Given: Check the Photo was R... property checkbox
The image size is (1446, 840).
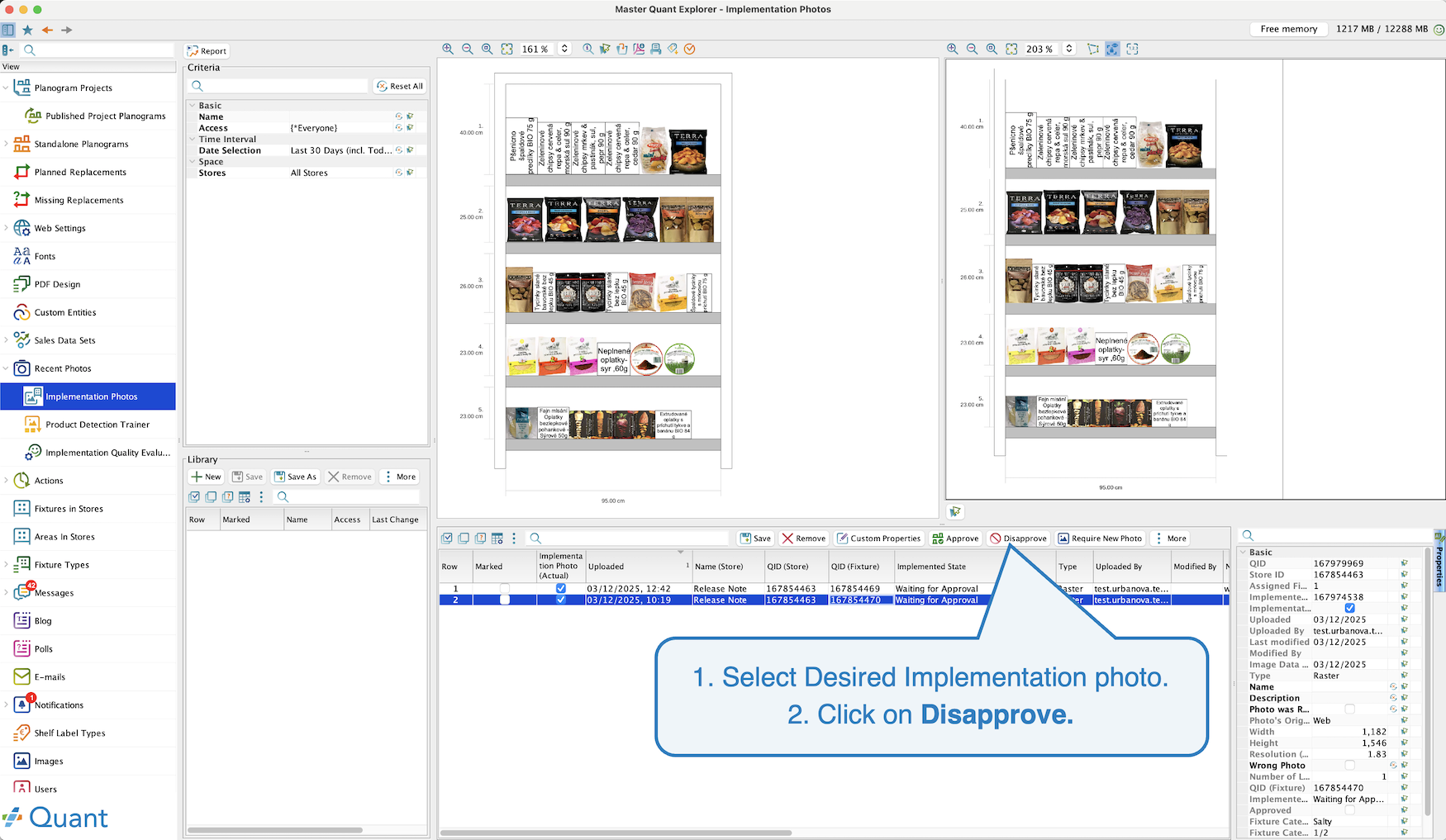Looking at the screenshot, I should point(1350,709).
